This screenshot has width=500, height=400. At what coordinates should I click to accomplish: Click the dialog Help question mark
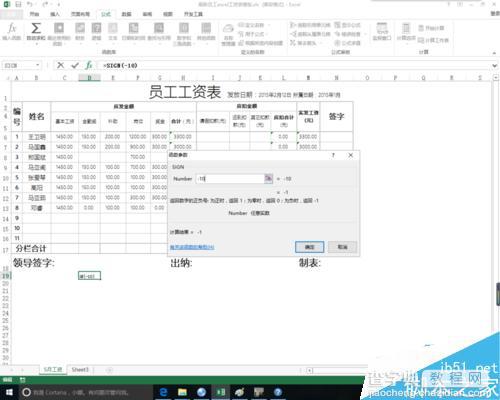pos(333,155)
